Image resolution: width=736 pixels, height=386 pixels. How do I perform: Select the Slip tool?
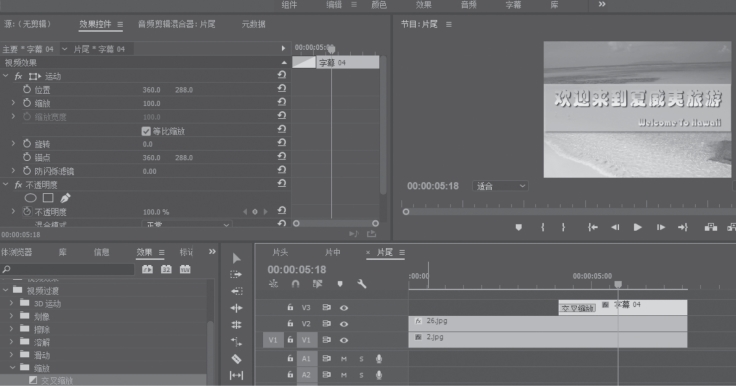pos(236,375)
